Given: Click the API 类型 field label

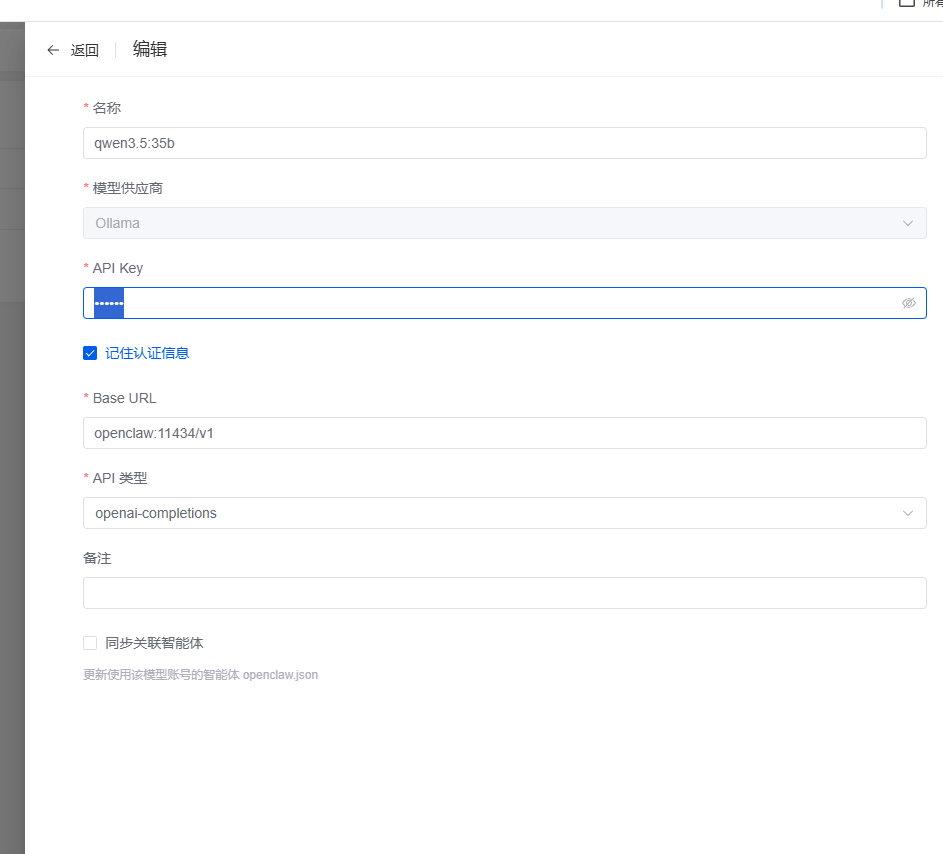Looking at the screenshot, I should (x=119, y=478).
